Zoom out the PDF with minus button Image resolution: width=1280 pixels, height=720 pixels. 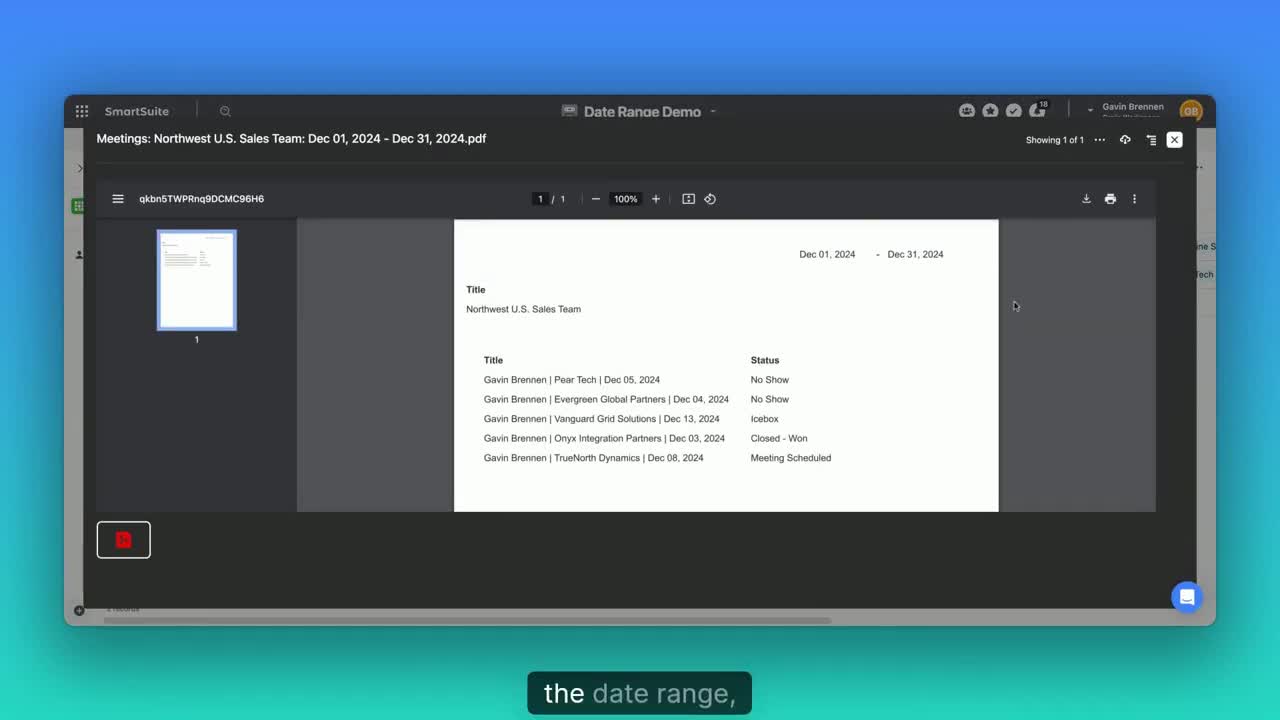coord(596,199)
